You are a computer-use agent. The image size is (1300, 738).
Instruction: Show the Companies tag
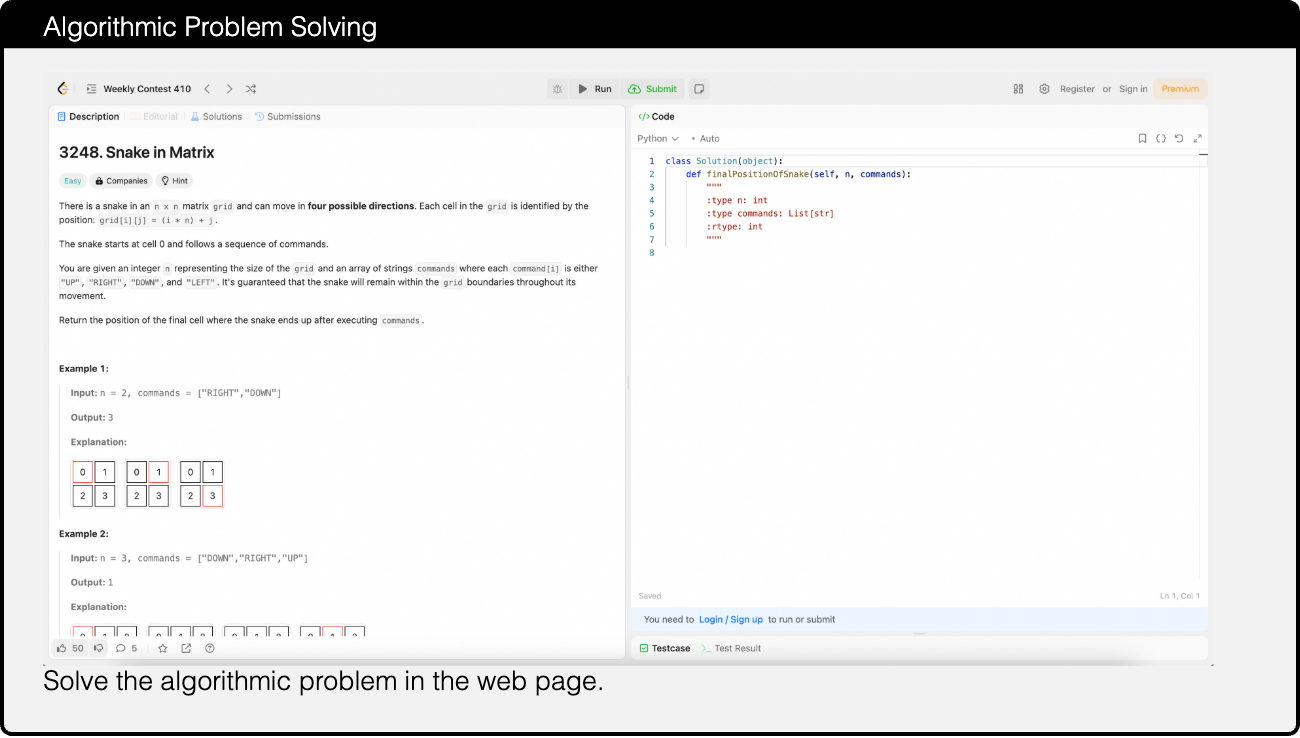click(121, 181)
